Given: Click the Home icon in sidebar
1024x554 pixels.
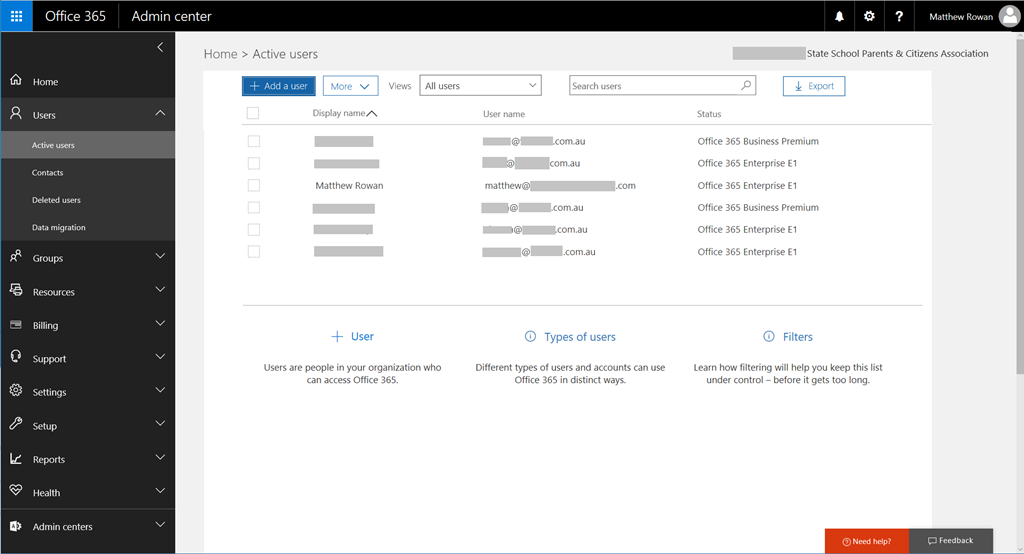Looking at the screenshot, I should tap(16, 81).
